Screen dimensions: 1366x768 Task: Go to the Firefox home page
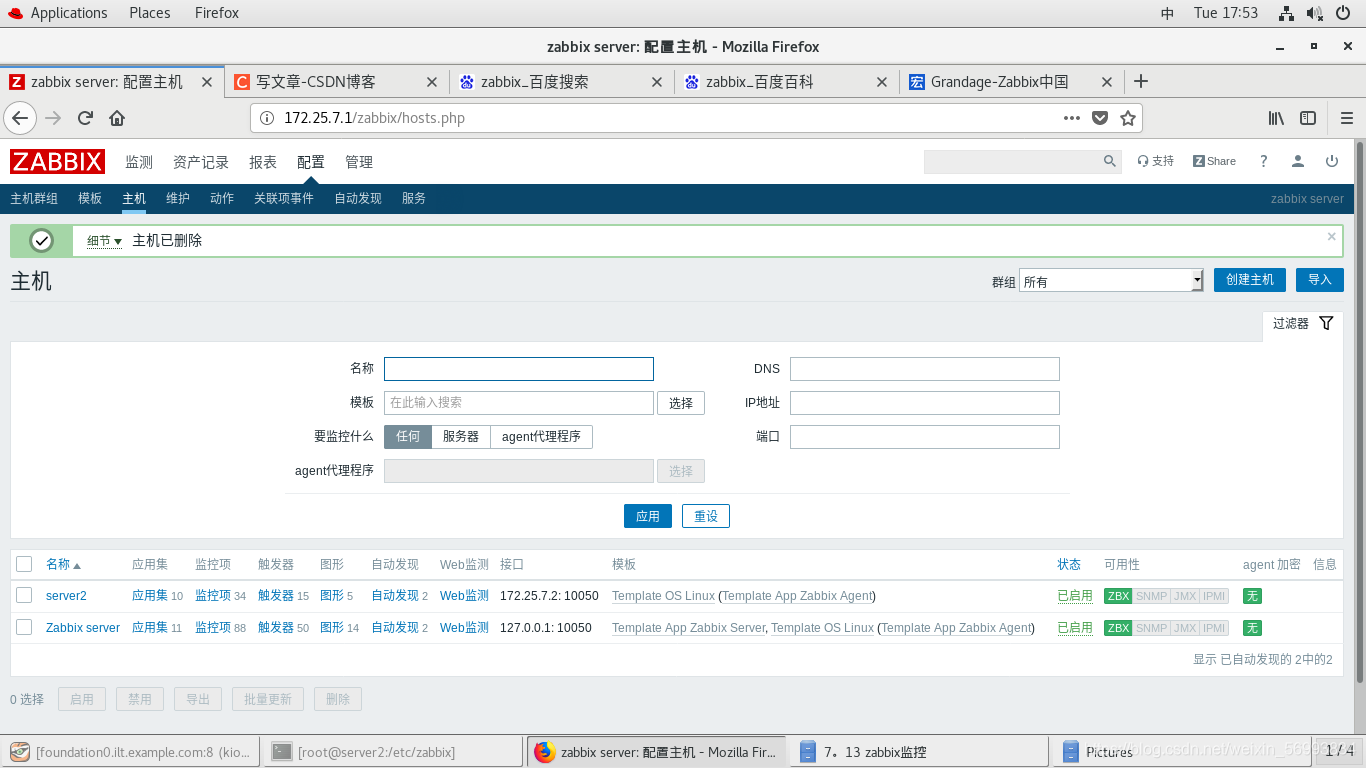(117, 118)
